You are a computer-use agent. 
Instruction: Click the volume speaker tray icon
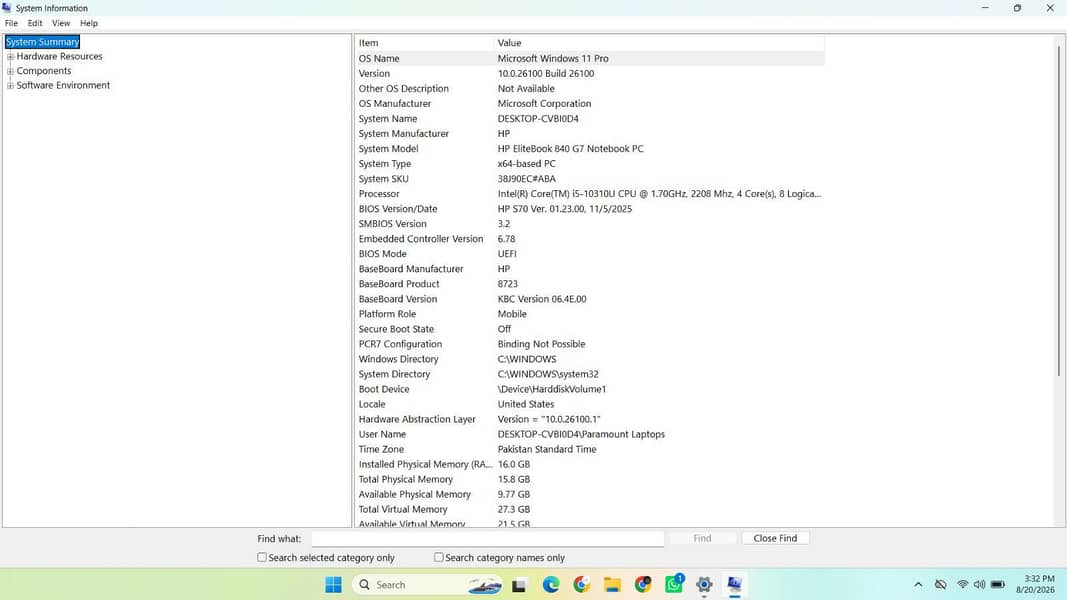pos(979,584)
